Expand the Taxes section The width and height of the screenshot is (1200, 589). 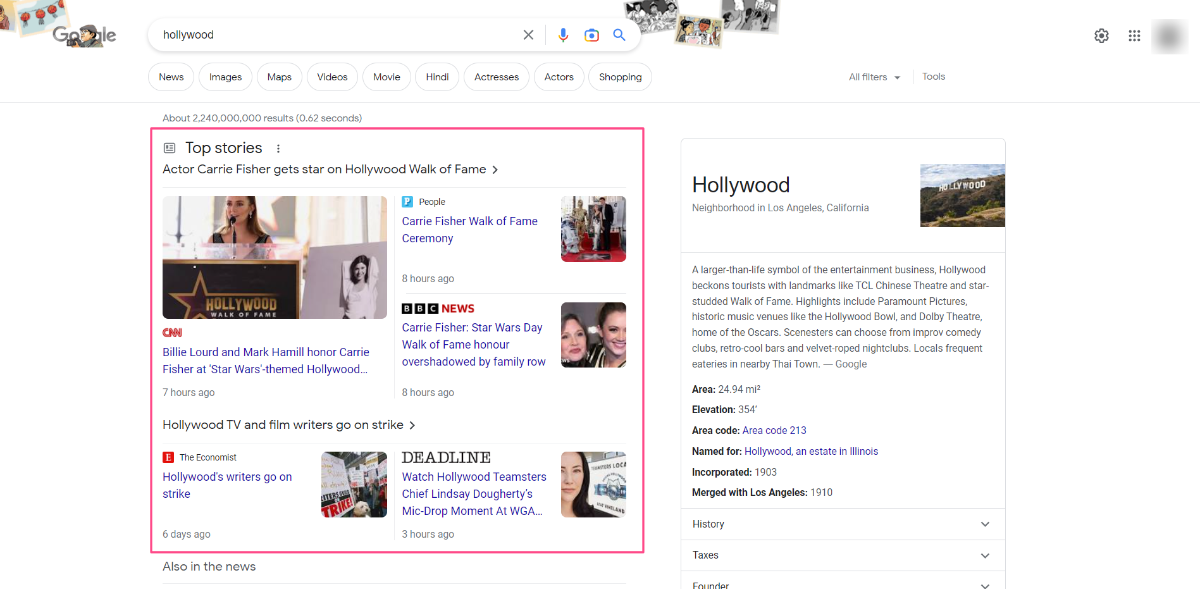842,555
